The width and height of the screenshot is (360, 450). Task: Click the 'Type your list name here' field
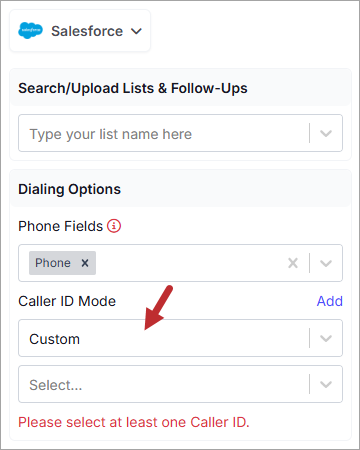[163, 133]
